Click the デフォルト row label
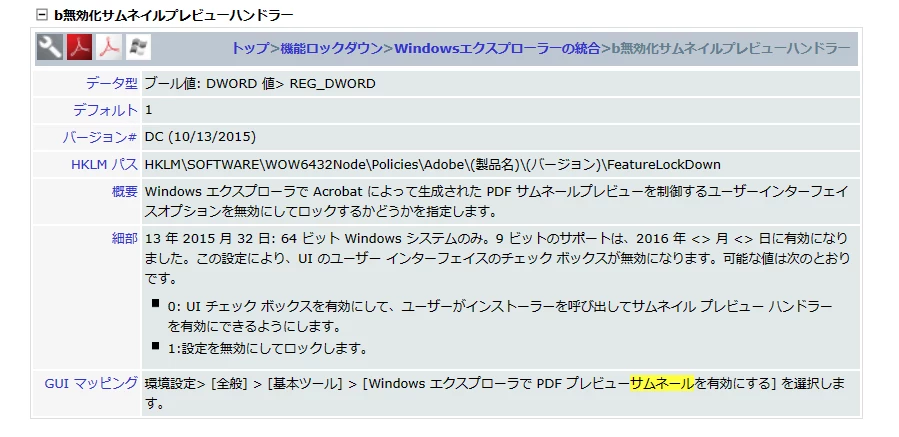899x437 pixels. click(105, 110)
